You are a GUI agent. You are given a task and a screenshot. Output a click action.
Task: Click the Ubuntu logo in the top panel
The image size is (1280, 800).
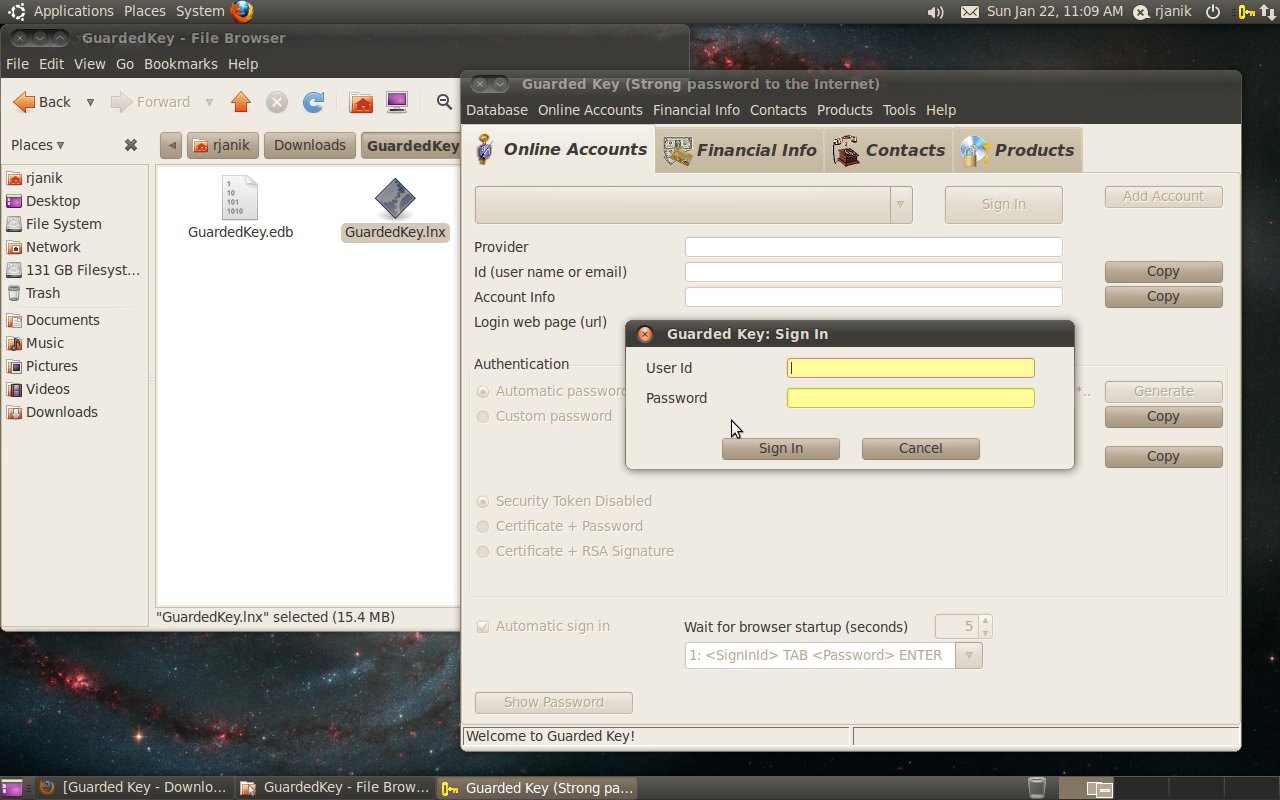(17, 12)
